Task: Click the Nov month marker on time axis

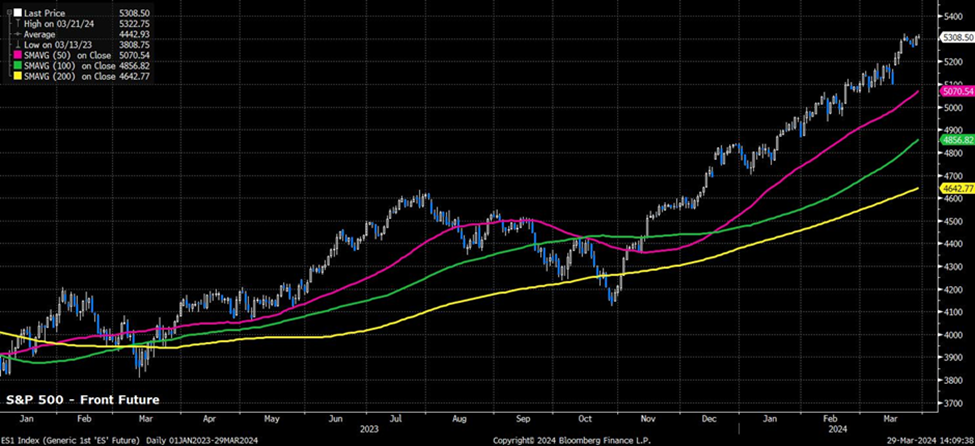Action: (650, 417)
